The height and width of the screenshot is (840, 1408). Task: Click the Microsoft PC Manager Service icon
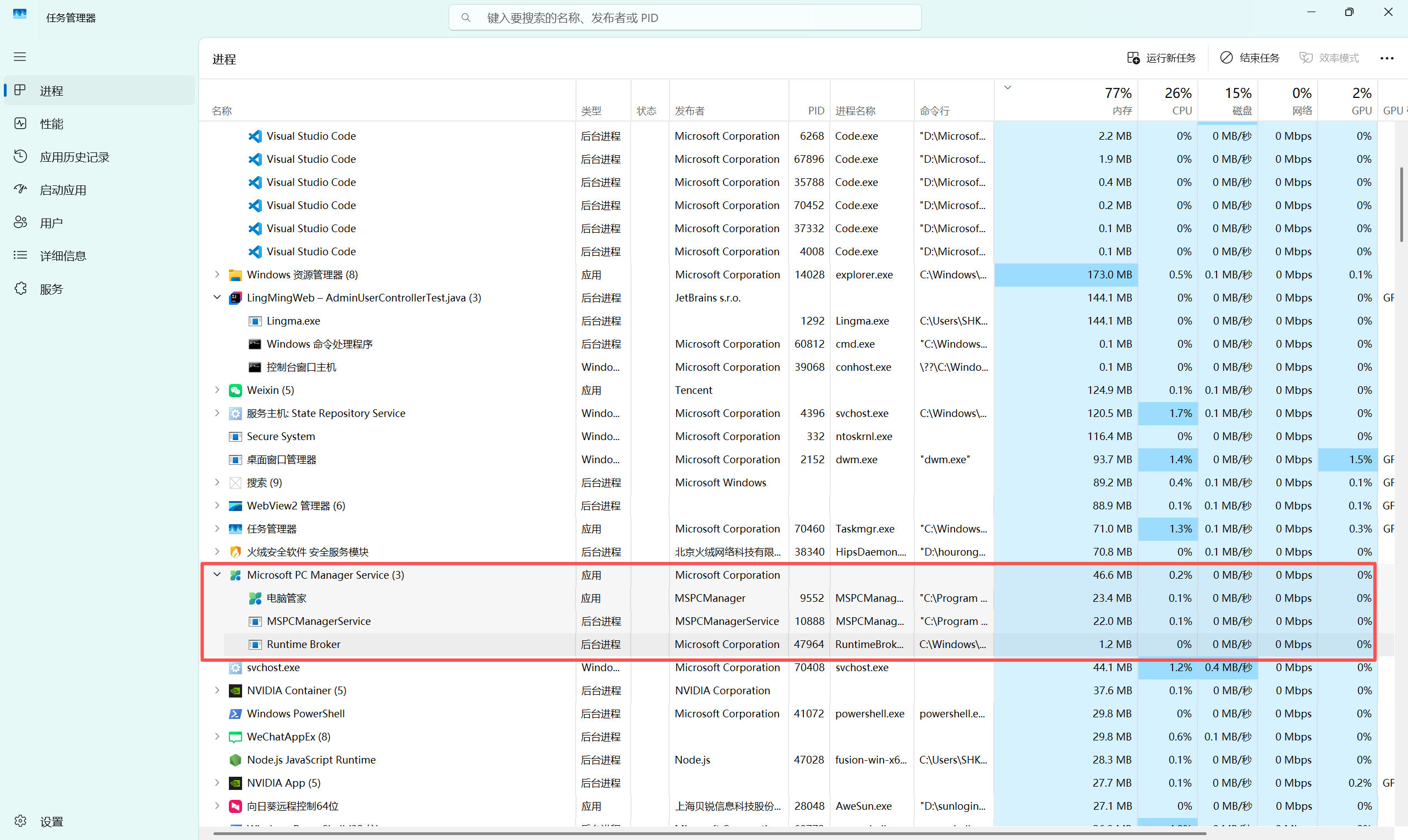coord(235,575)
